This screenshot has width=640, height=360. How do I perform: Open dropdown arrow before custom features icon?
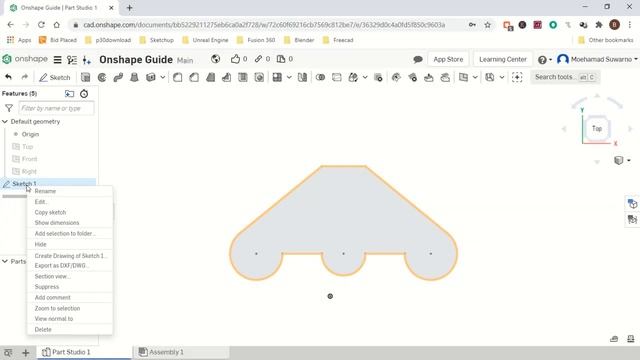[x=502, y=77]
